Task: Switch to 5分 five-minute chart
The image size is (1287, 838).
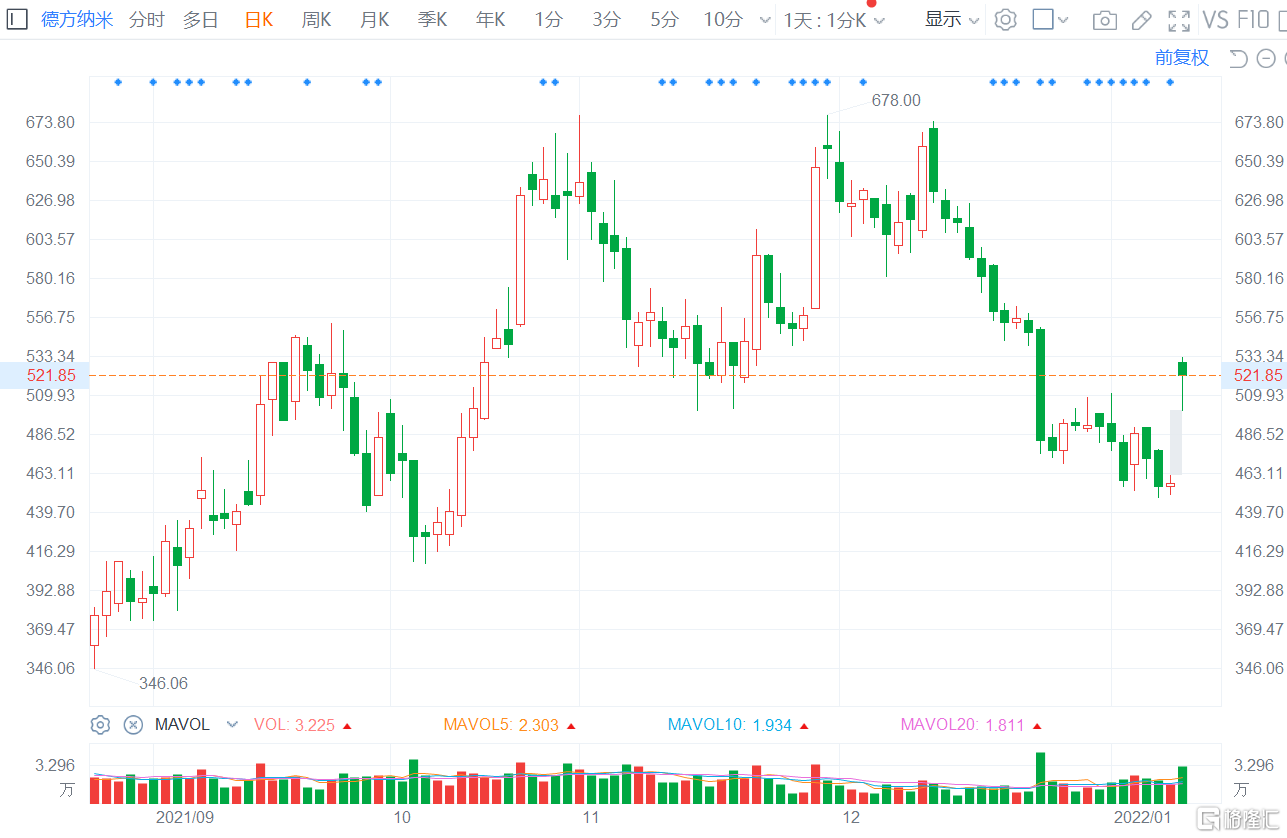Action: coord(664,19)
